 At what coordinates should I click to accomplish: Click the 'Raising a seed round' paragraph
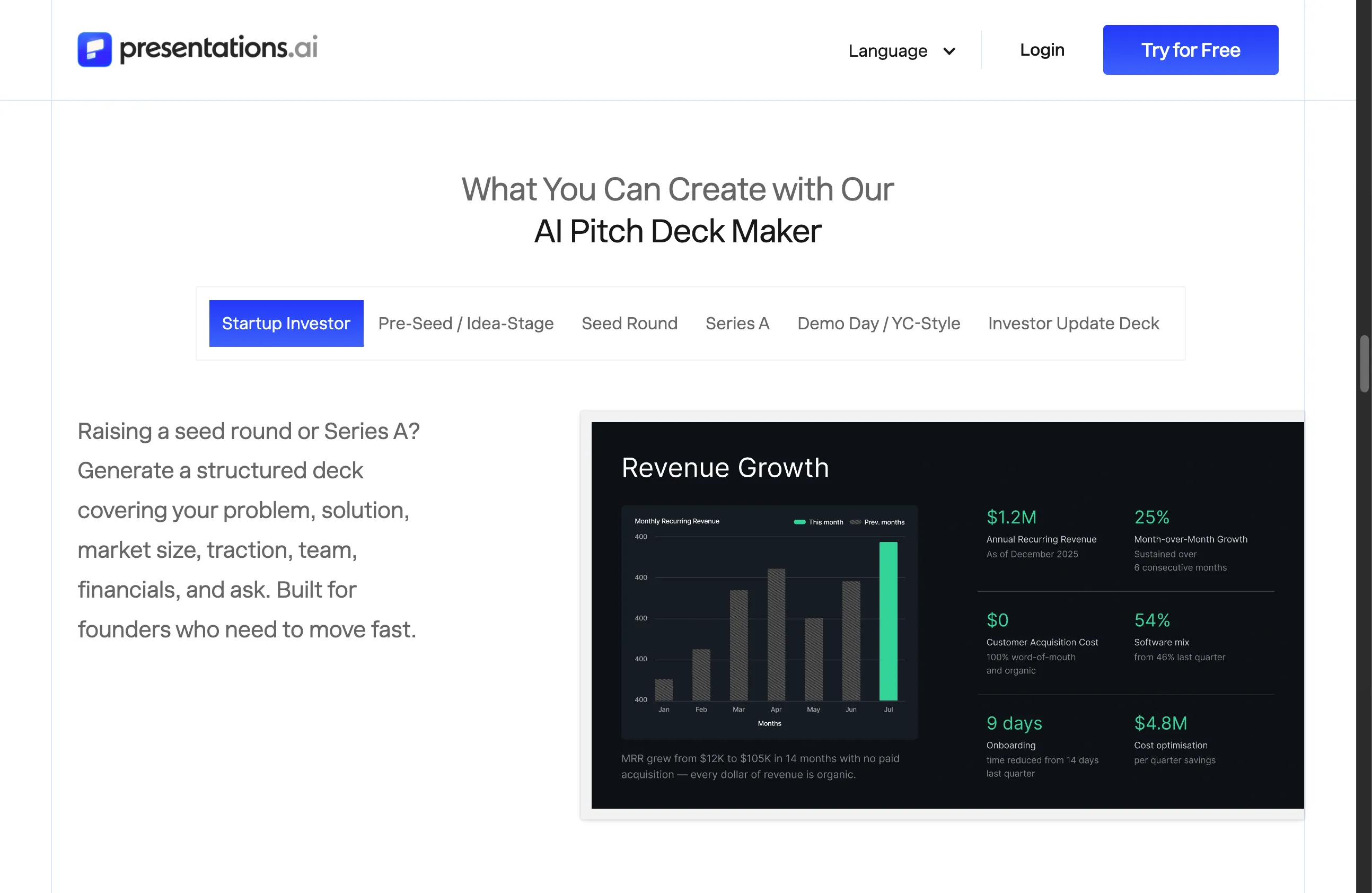click(x=249, y=530)
